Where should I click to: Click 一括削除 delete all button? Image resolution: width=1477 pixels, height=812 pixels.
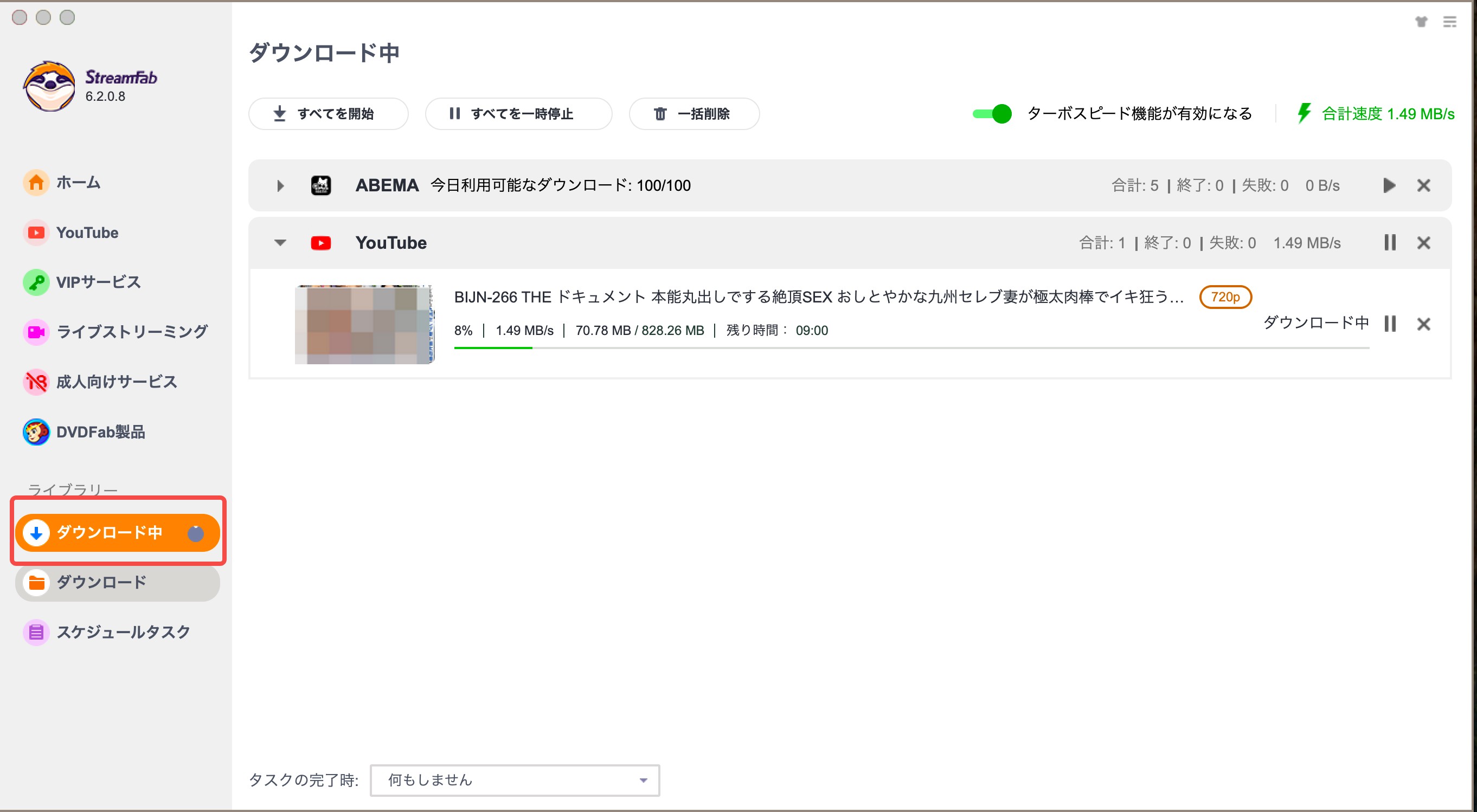(694, 113)
